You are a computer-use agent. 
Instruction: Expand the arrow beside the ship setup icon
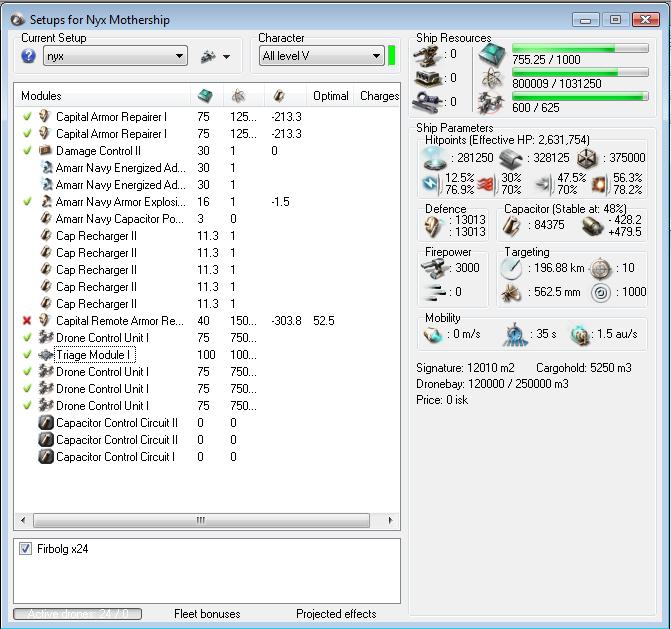click(x=226, y=56)
